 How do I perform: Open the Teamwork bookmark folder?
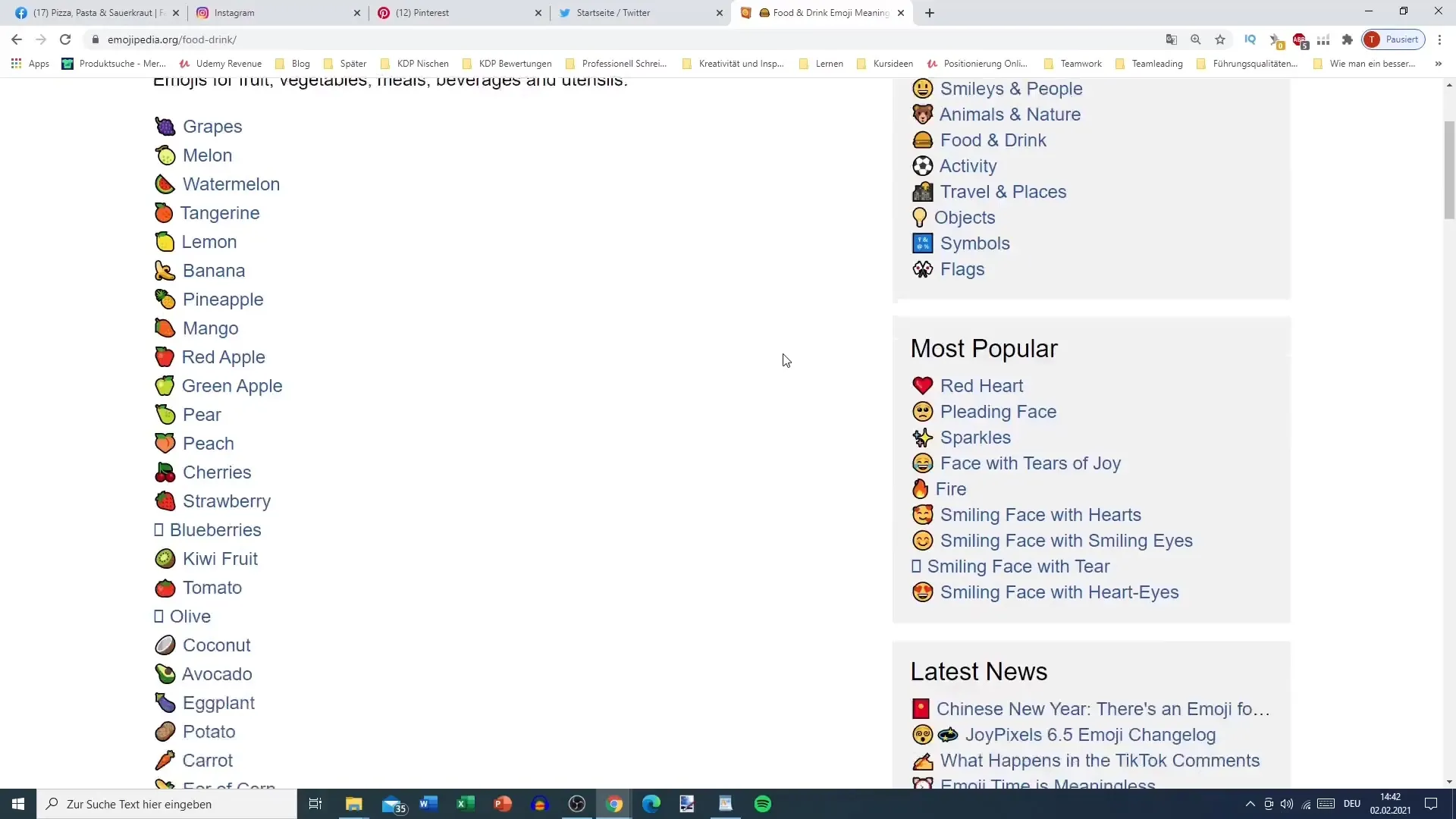[x=1073, y=64]
